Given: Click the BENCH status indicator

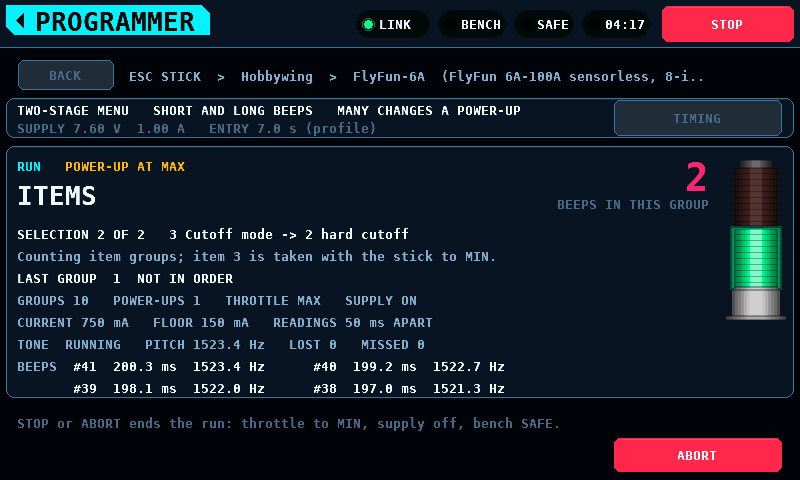Looking at the screenshot, I should 472,24.
